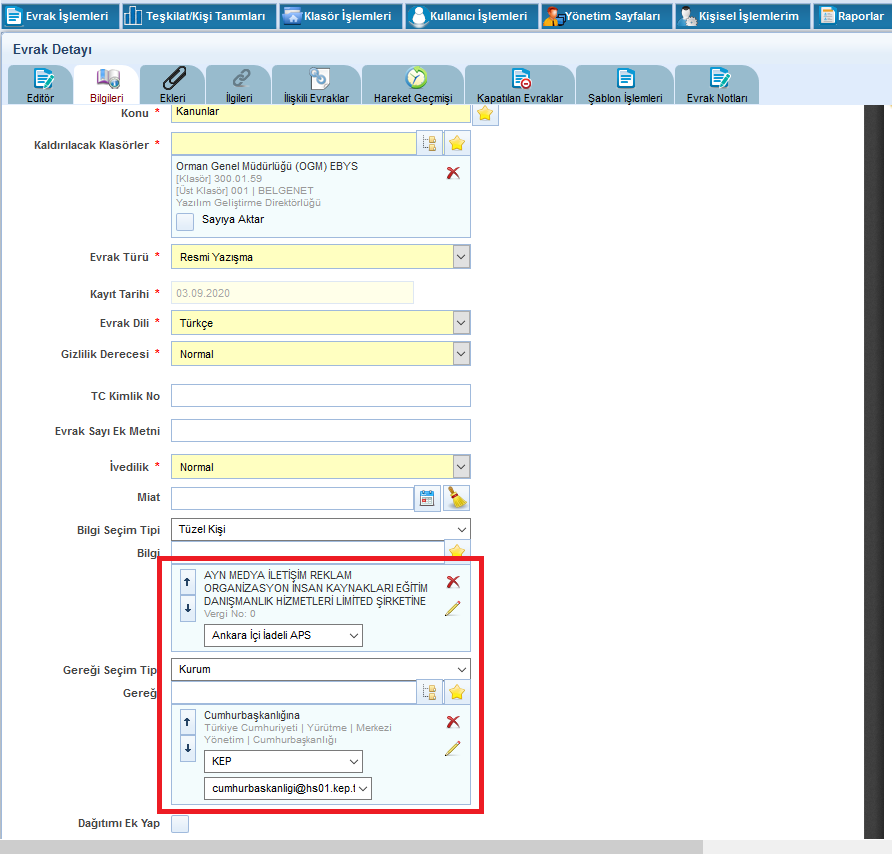
Task: Click the star icon next to Kaldırılacak Klasörler
Action: pyautogui.click(x=457, y=143)
